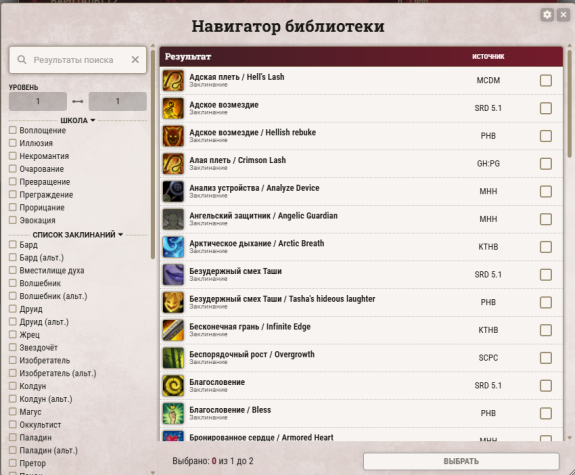Collapse the СПИСОК ЗАКЛИНАНИЙ section
This screenshot has height=475, width=575.
coord(77,234)
